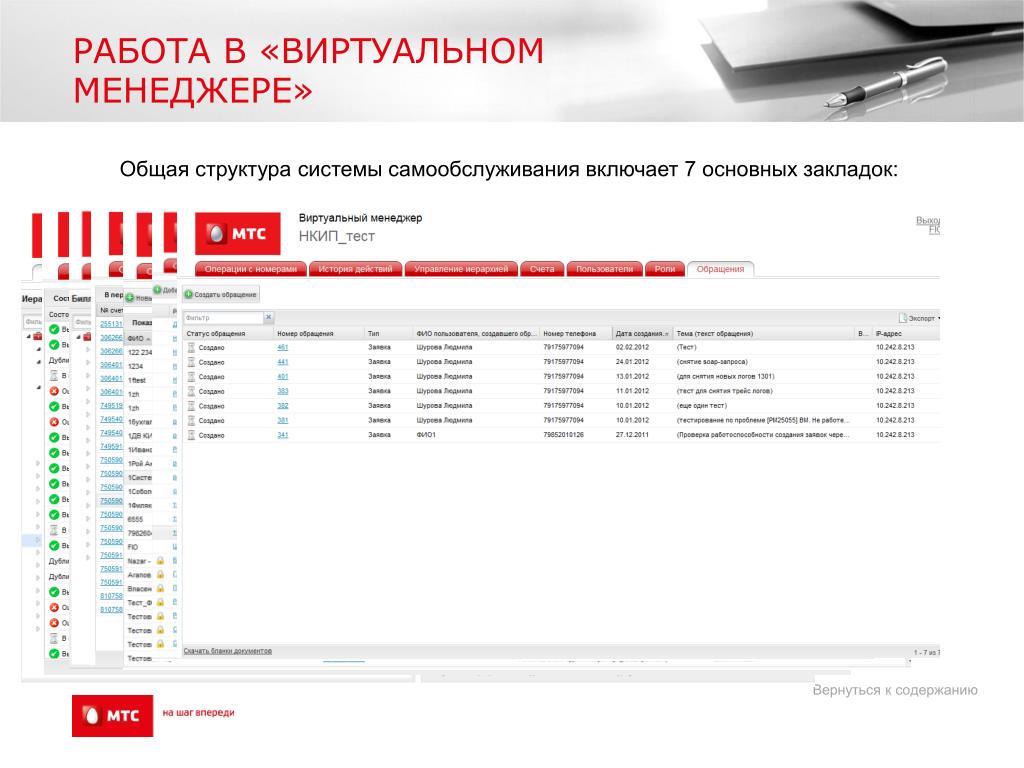Sort by Номер обращения column header
Image resolution: width=1024 pixels, height=768 pixels.
click(x=305, y=333)
